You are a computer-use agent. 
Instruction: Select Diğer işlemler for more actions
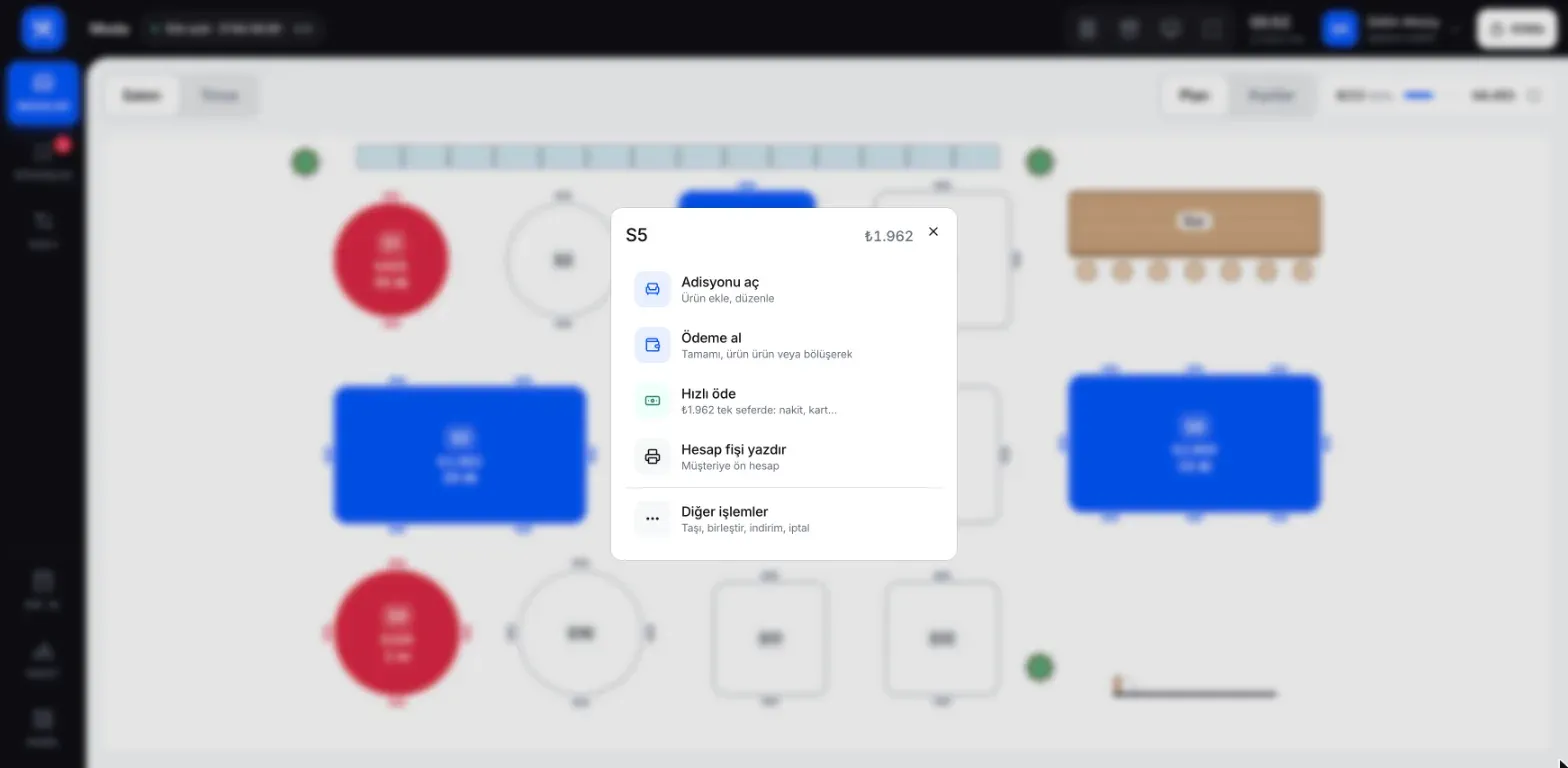(784, 519)
